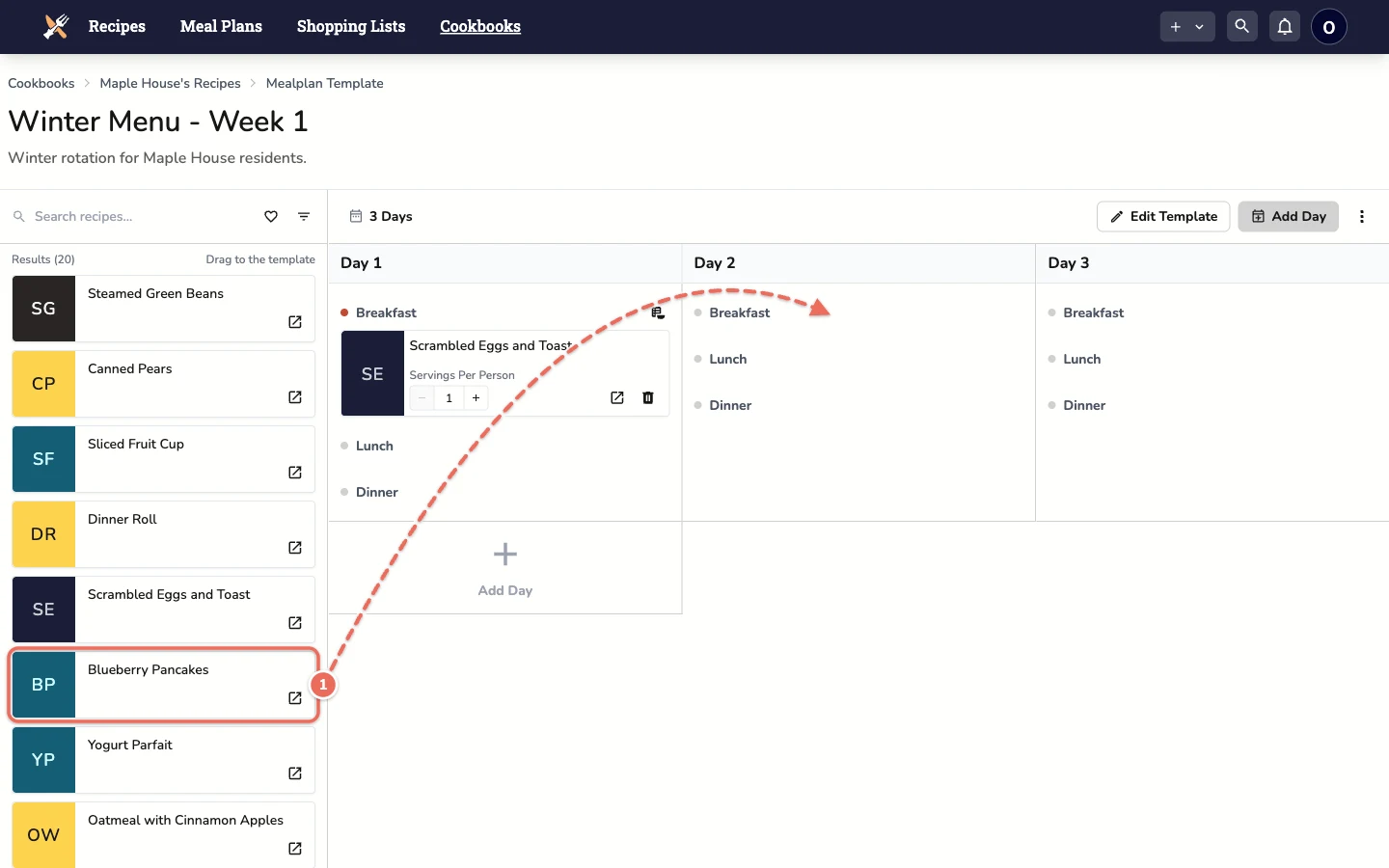This screenshot has width=1389, height=868.
Task: Click the Add Day toolbar button
Action: (1289, 217)
